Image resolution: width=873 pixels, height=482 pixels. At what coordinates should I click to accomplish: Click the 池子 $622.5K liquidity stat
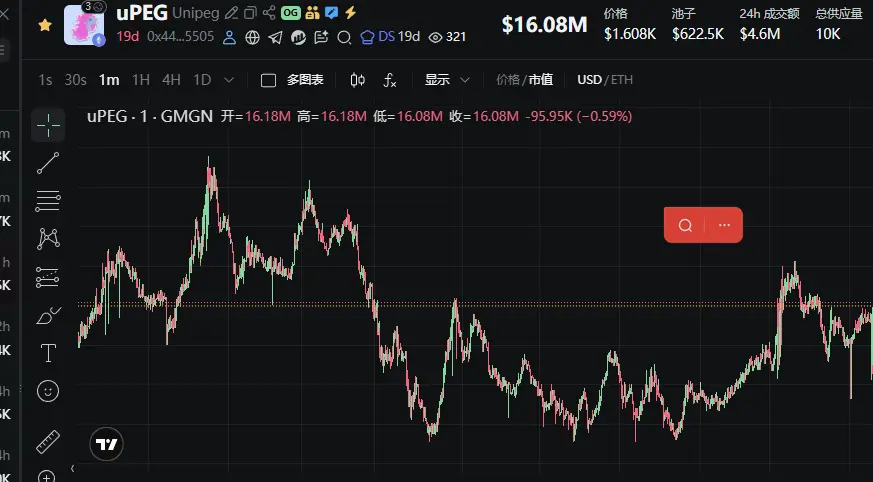click(698, 24)
